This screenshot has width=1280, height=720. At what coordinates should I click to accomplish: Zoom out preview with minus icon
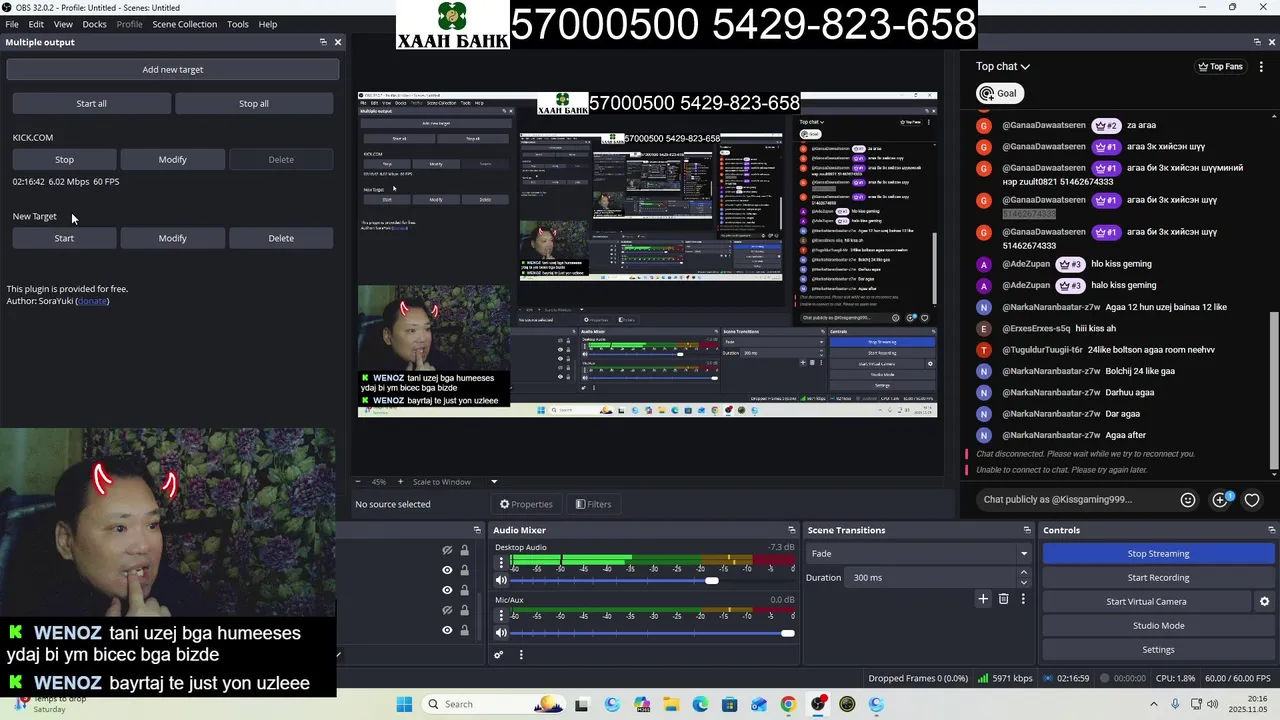[357, 482]
